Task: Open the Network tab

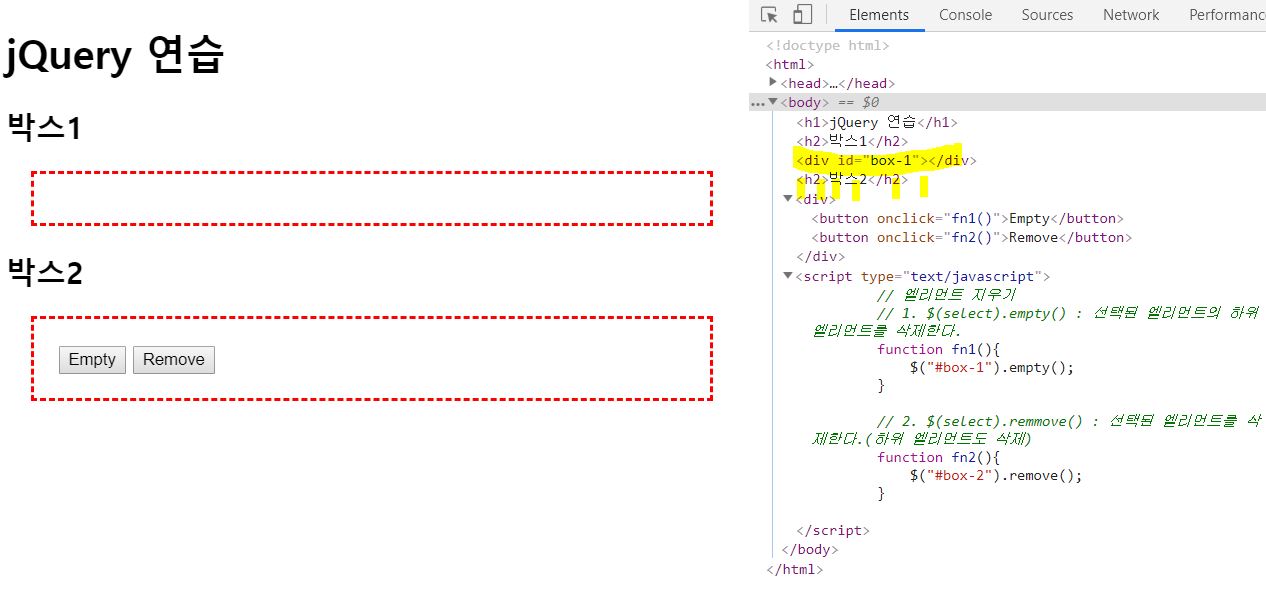Action: (1131, 15)
